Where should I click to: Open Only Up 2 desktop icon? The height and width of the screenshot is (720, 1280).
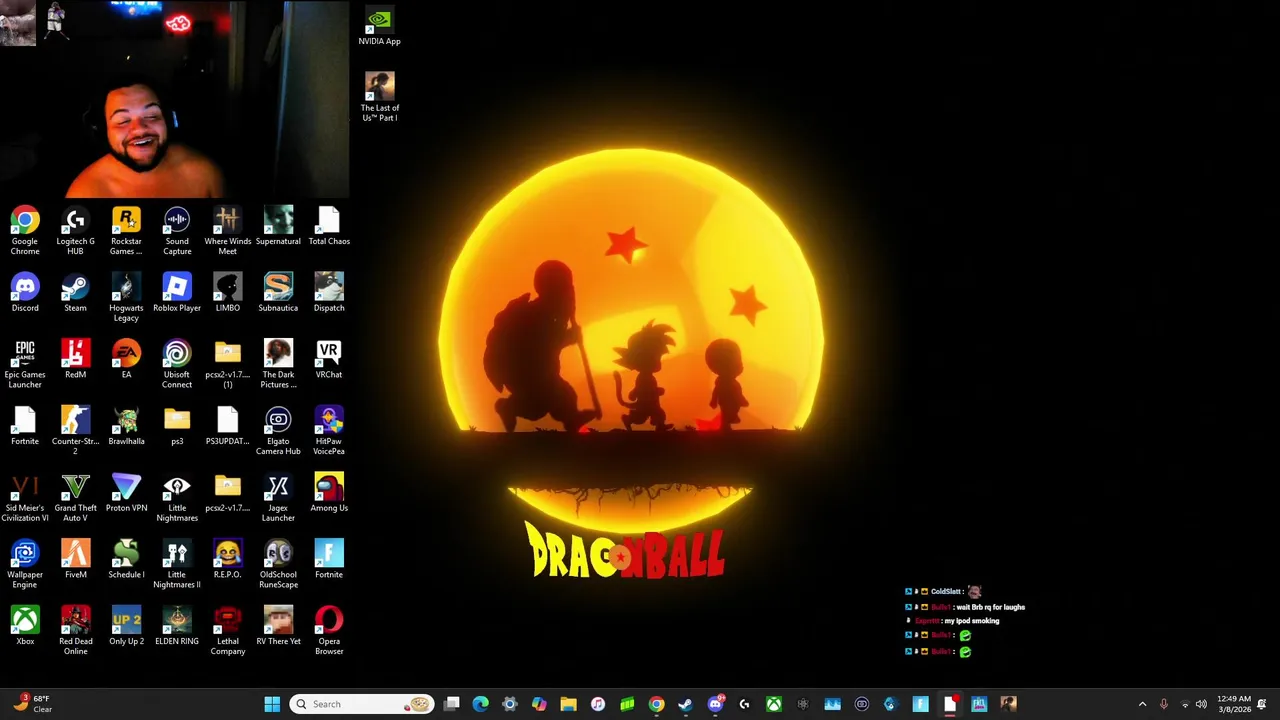tap(126, 628)
